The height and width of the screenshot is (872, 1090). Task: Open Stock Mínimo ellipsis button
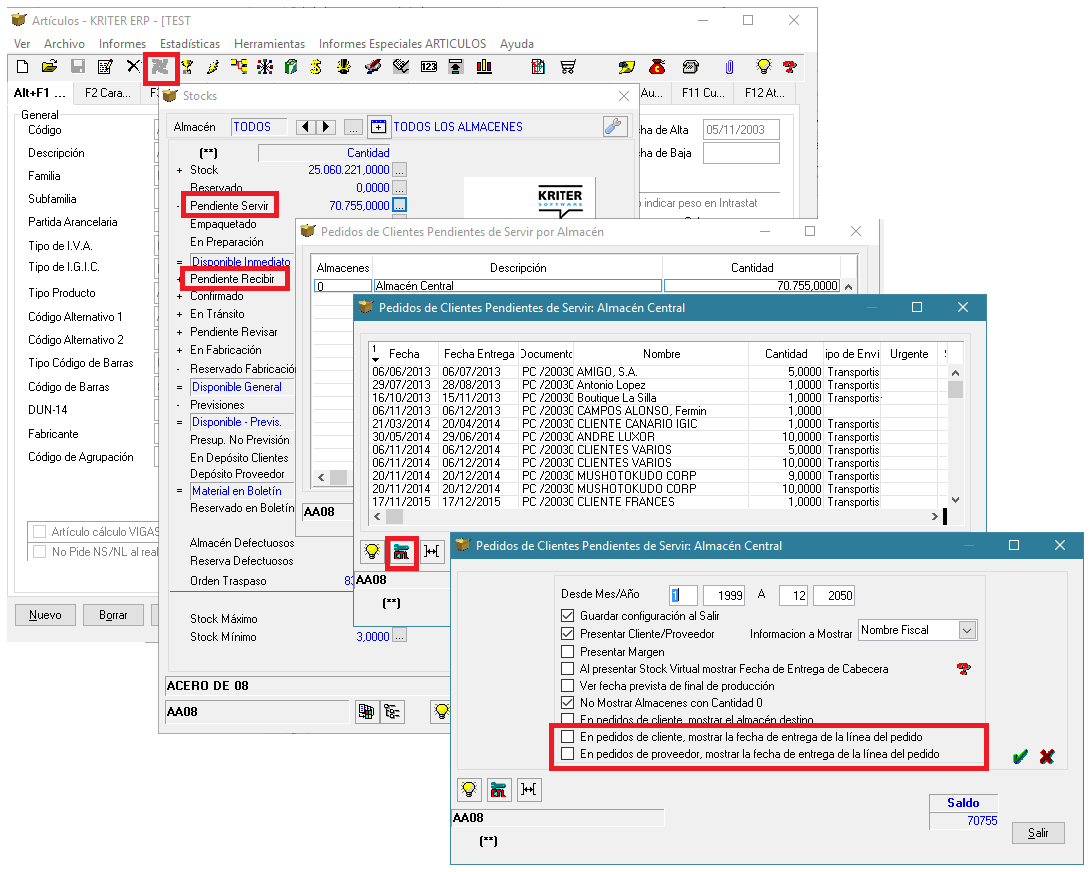click(400, 636)
